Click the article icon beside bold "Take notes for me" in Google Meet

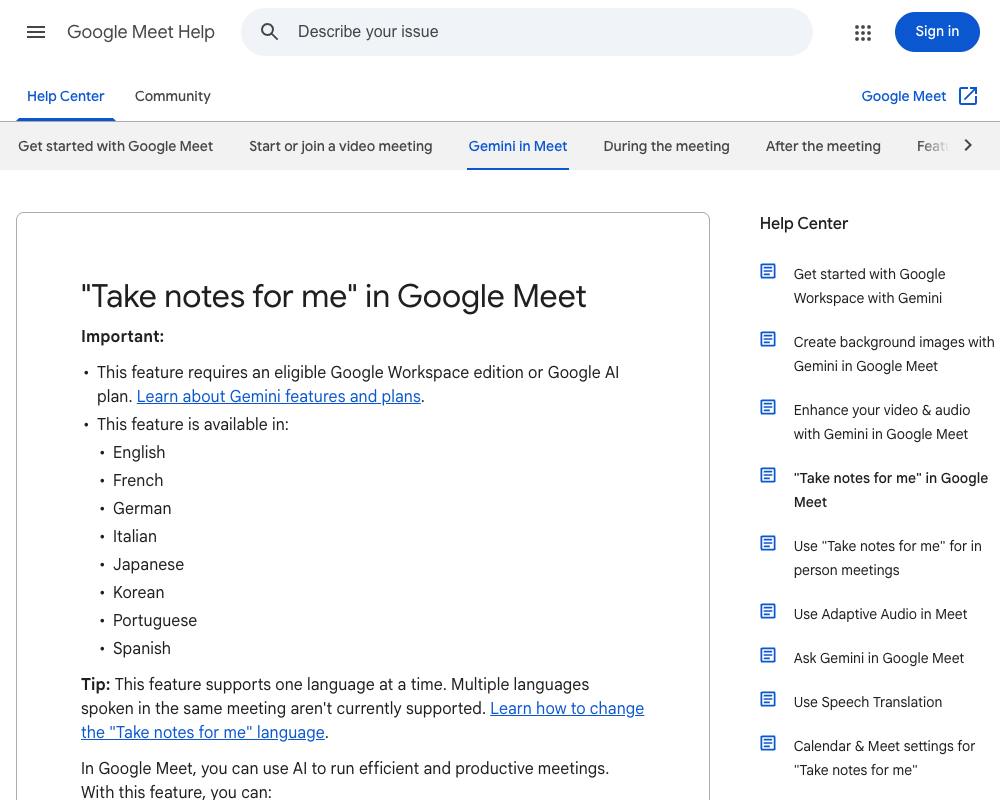click(x=768, y=475)
